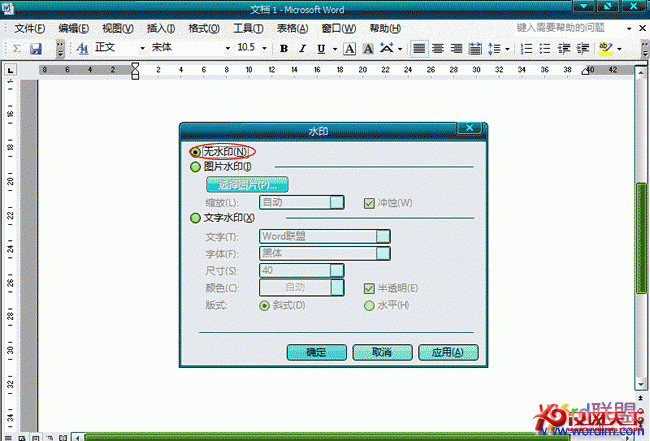This screenshot has width=650, height=441.
Task: Apply distributed alignment
Action: [475, 48]
